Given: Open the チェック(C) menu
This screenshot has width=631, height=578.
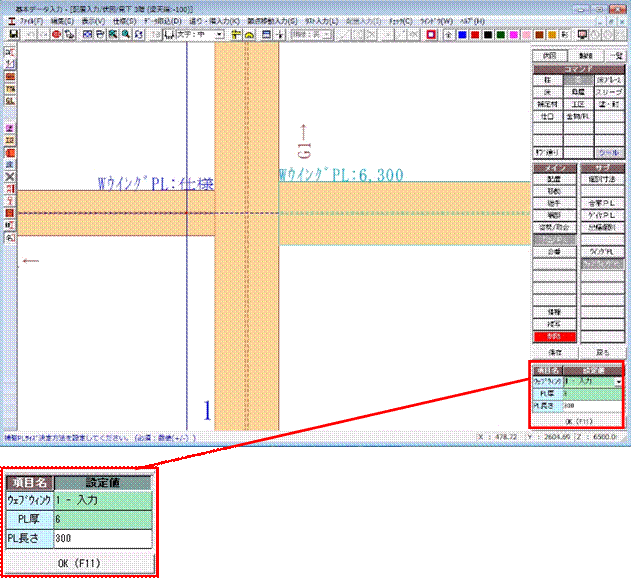Looking at the screenshot, I should (x=400, y=21).
